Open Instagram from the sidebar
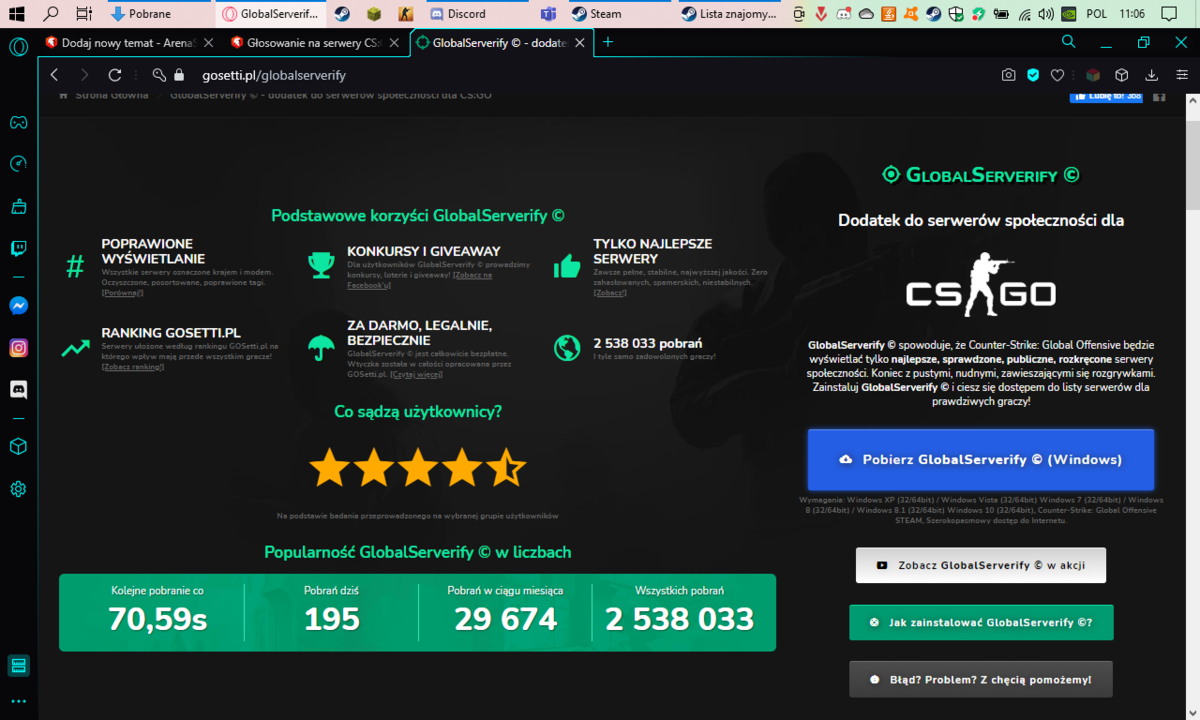This screenshot has width=1200, height=720. click(x=18, y=348)
